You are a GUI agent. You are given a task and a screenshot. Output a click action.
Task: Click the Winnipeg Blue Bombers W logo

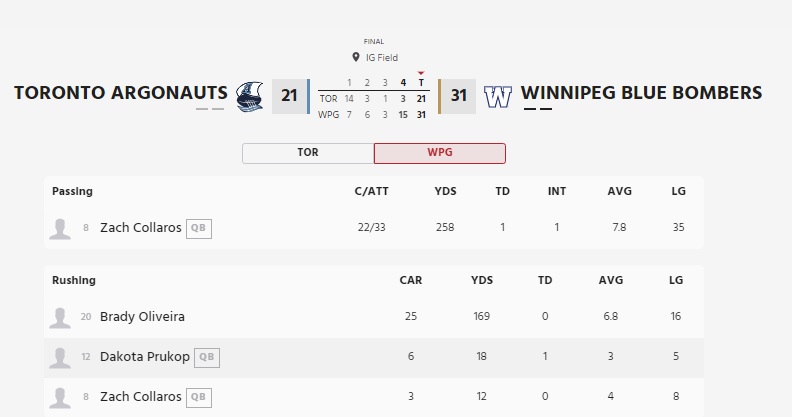497,96
